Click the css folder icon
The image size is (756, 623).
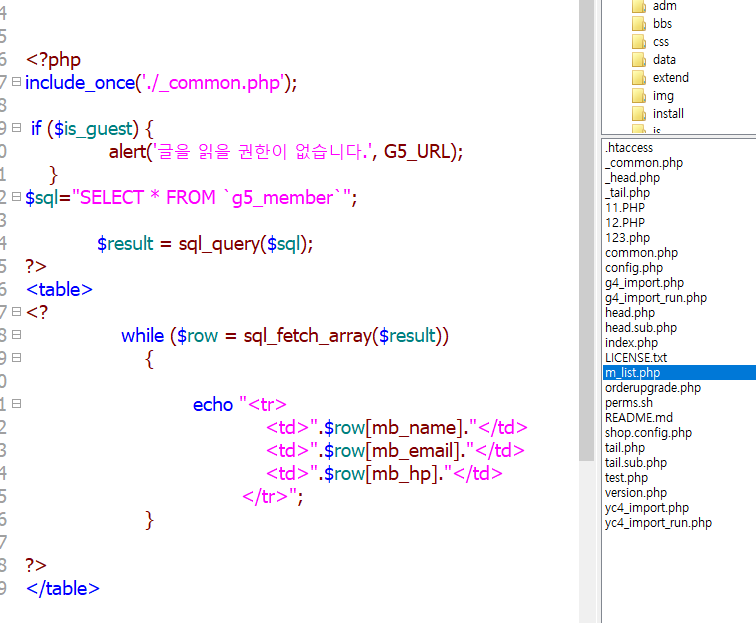click(x=640, y=42)
